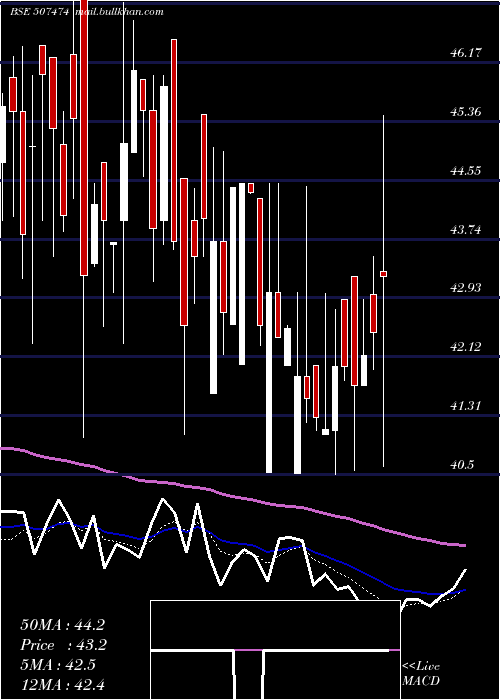
Task: Click the small red last candle body
Action: 383,274
